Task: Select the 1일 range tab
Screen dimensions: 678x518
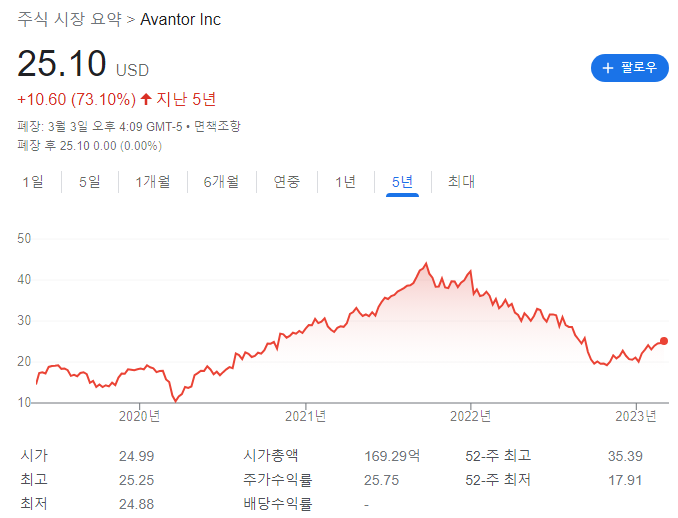Action: tap(33, 182)
